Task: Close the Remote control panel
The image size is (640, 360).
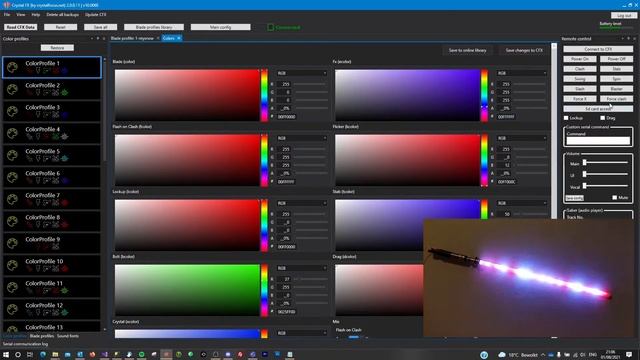Action: pos(634,38)
